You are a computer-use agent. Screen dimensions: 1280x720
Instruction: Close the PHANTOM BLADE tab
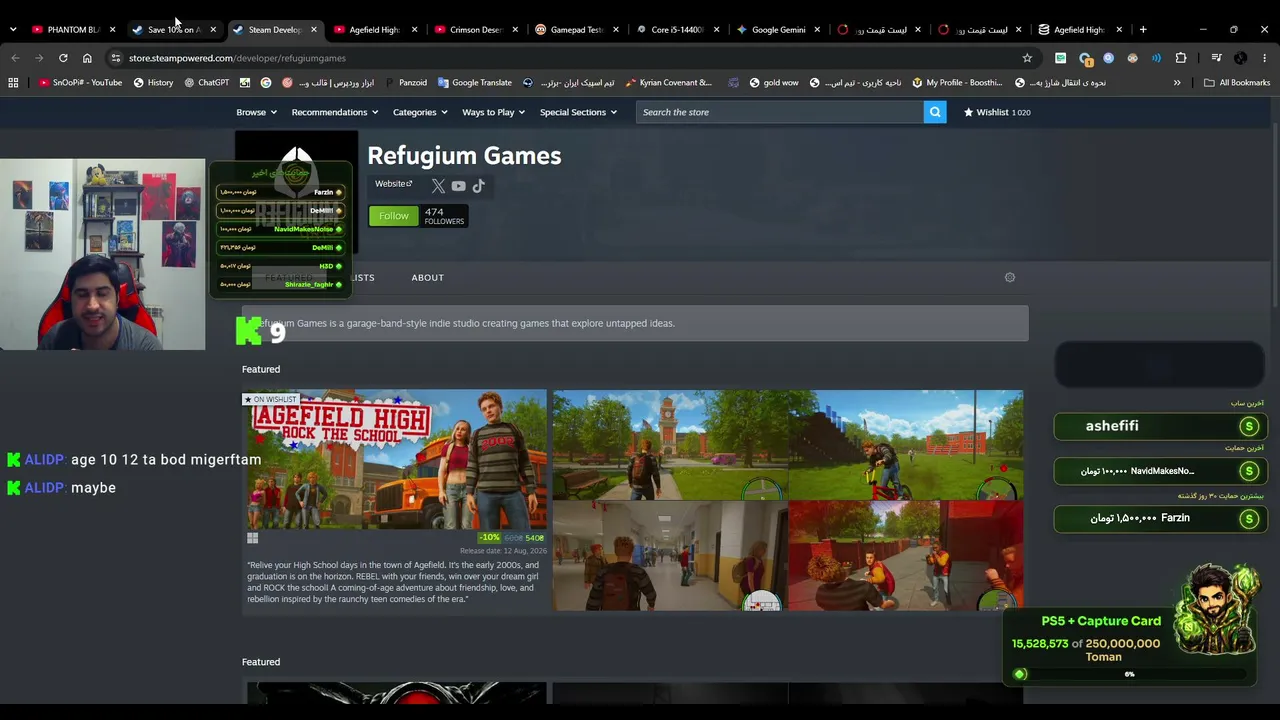(x=112, y=30)
